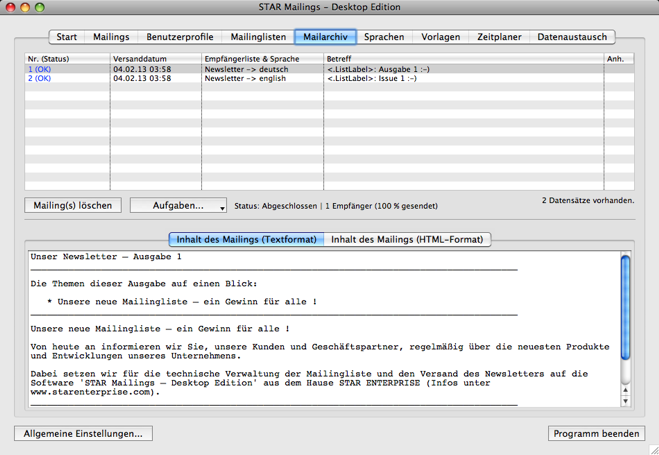Click the scroll up arrow in text view
The height and width of the screenshot is (455, 659).
(x=625, y=390)
